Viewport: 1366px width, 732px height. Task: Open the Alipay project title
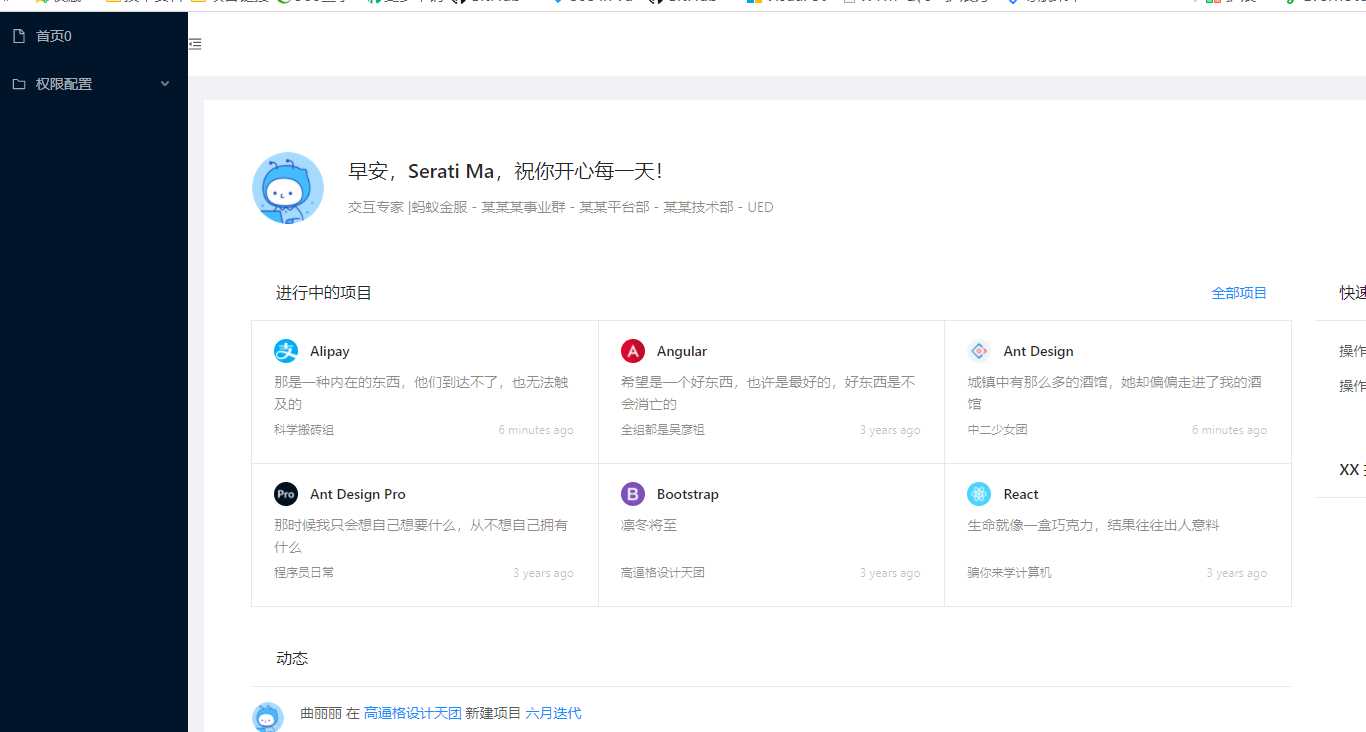tap(330, 351)
